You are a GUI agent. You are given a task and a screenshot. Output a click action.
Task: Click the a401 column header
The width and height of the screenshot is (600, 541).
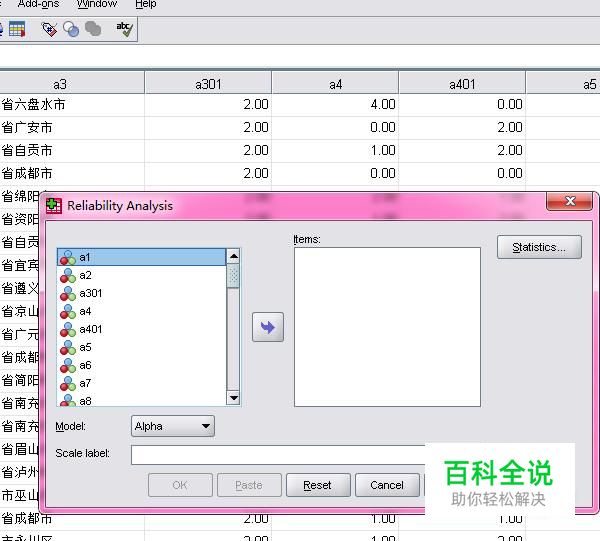[462, 84]
